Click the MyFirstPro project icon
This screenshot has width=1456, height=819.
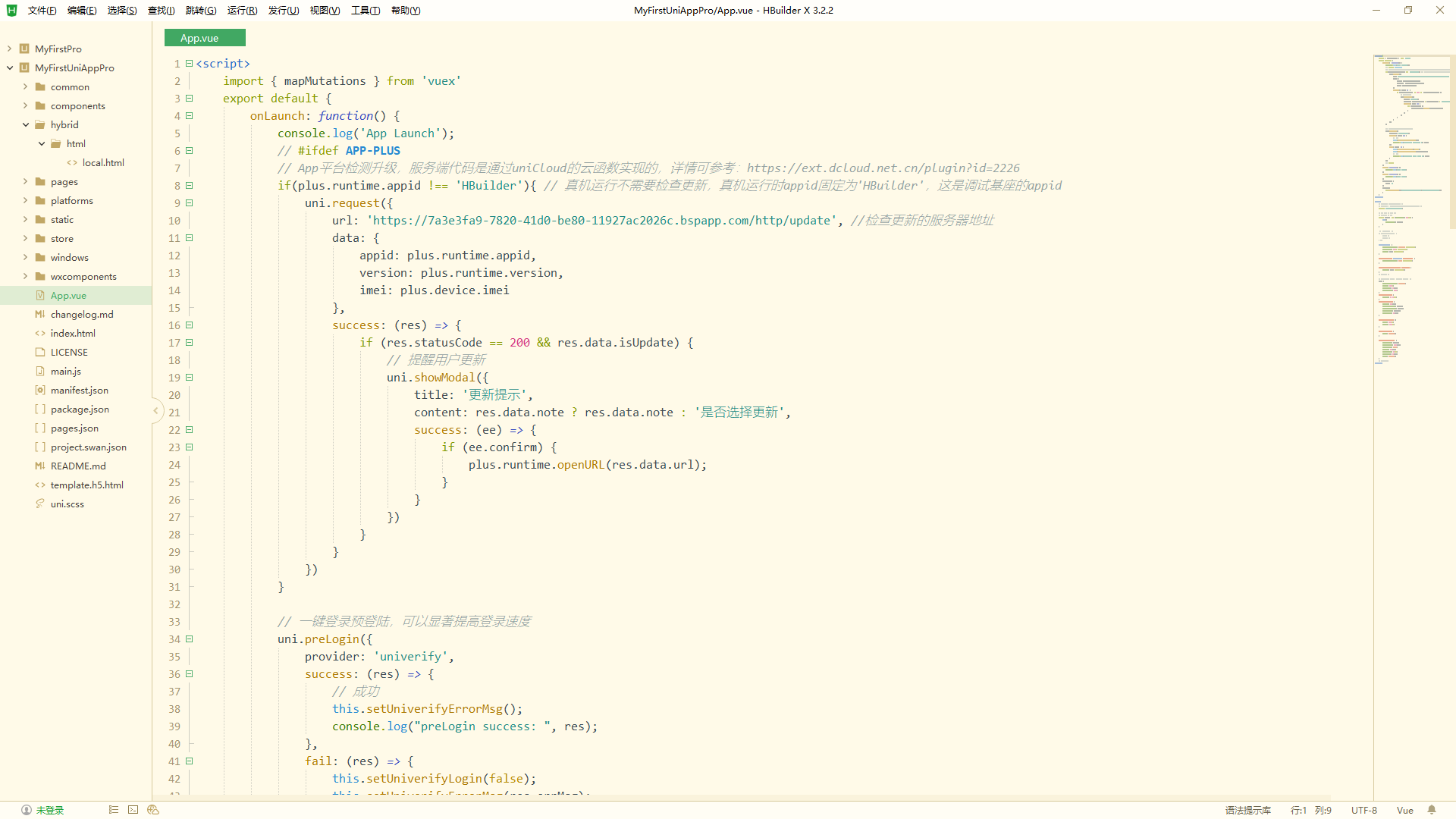coord(24,49)
